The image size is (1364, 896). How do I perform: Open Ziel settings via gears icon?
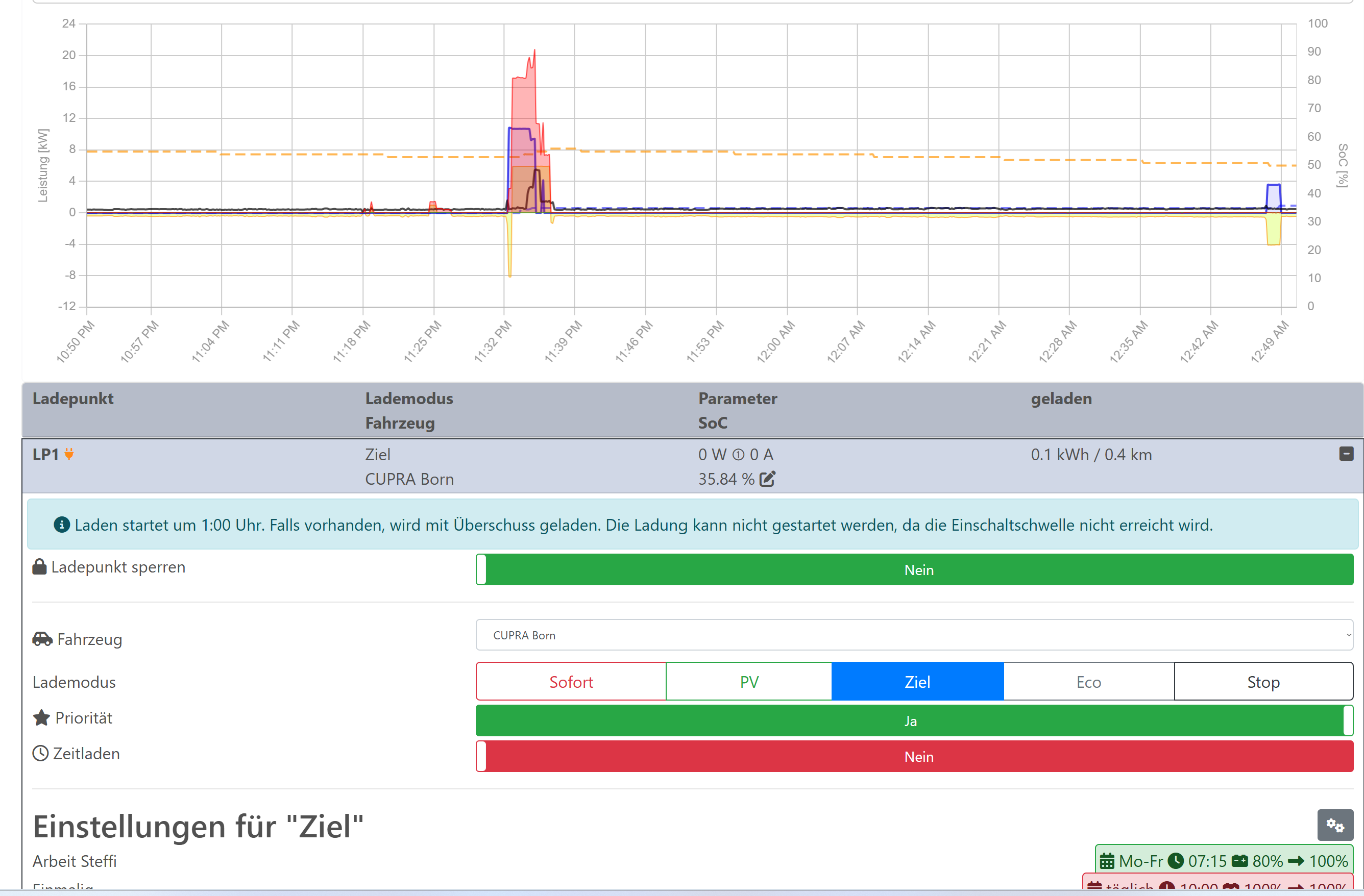coord(1335,825)
